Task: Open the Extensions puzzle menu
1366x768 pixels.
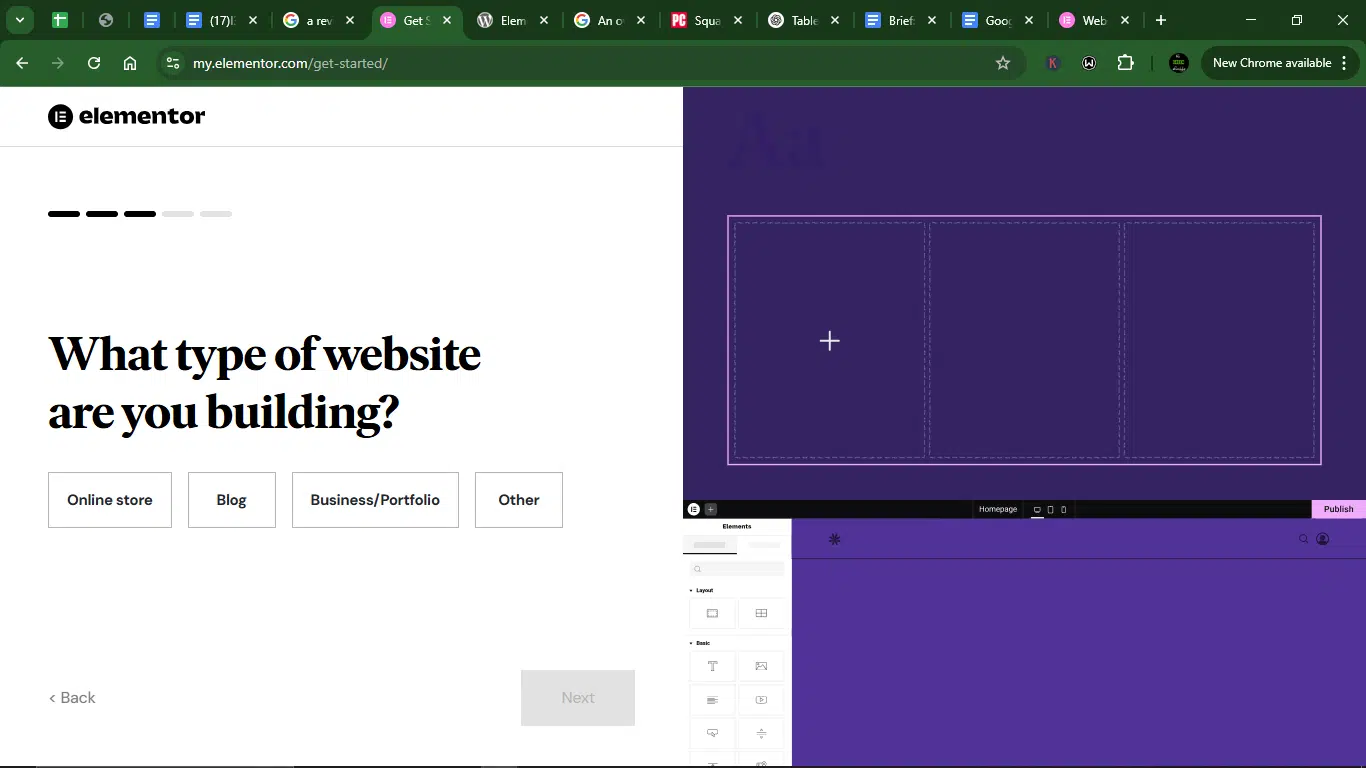Action: tap(1126, 63)
